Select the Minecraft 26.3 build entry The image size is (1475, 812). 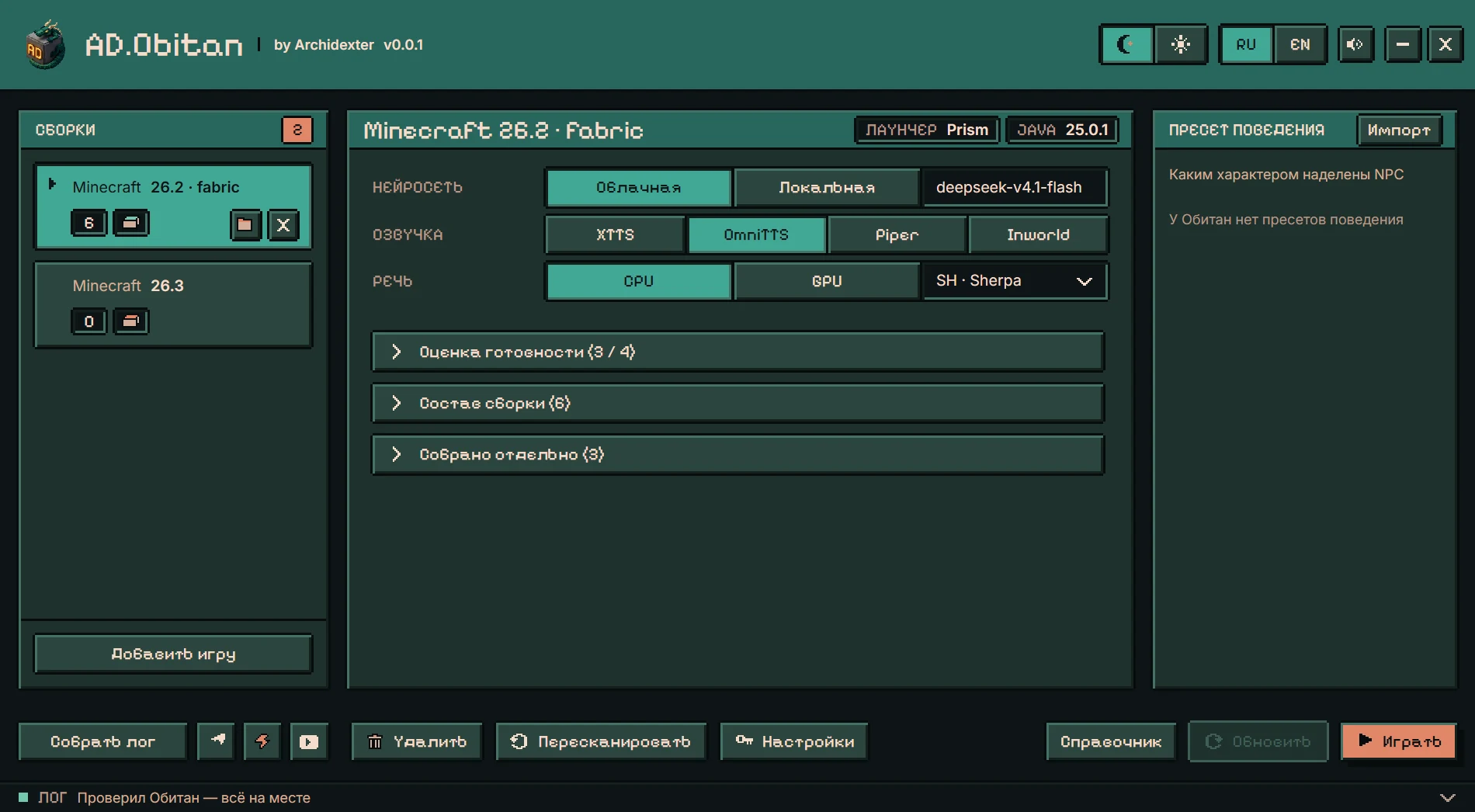[x=173, y=304]
